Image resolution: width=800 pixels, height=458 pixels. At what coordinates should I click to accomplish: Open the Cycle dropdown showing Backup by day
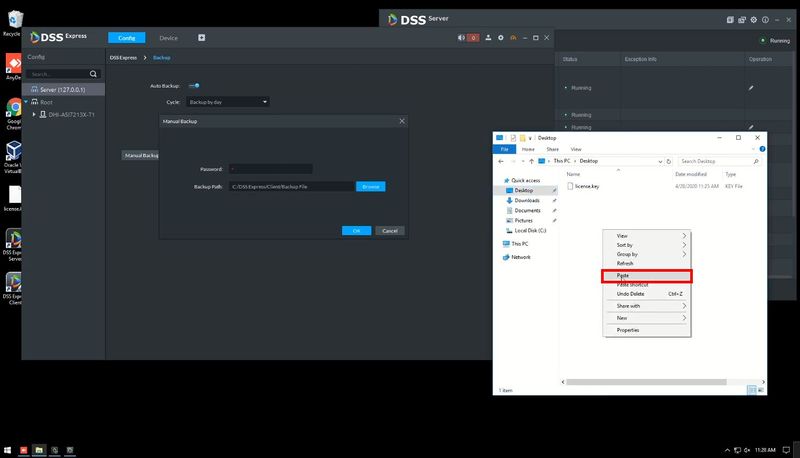[228, 102]
